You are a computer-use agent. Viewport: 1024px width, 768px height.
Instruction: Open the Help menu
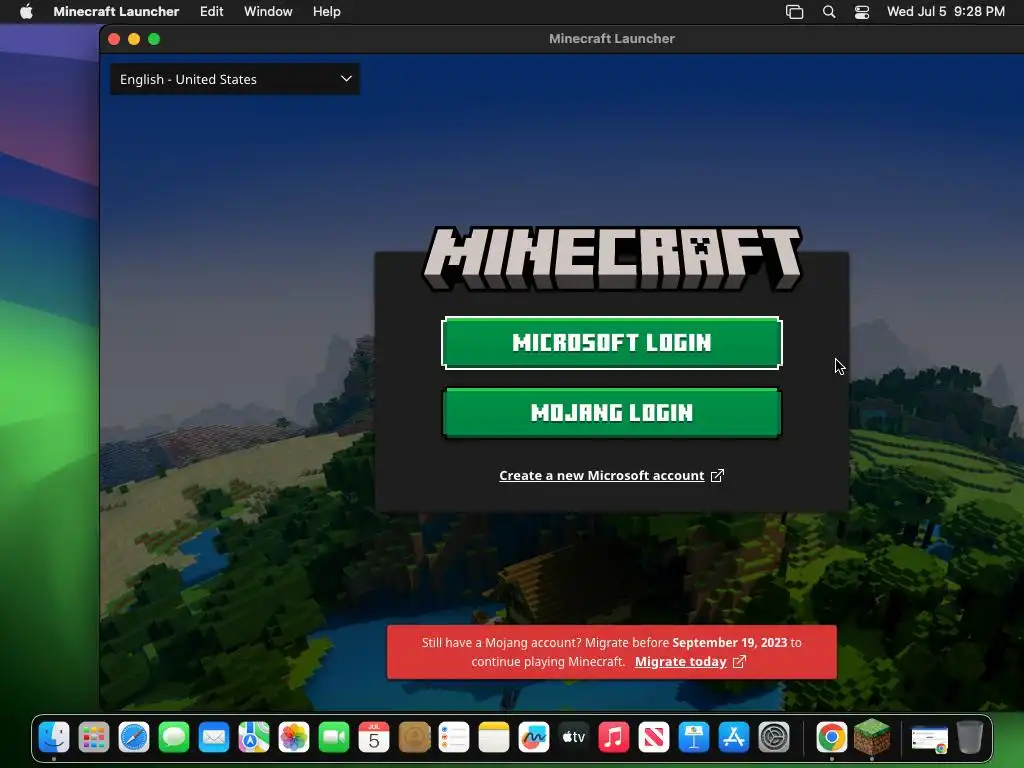point(327,11)
